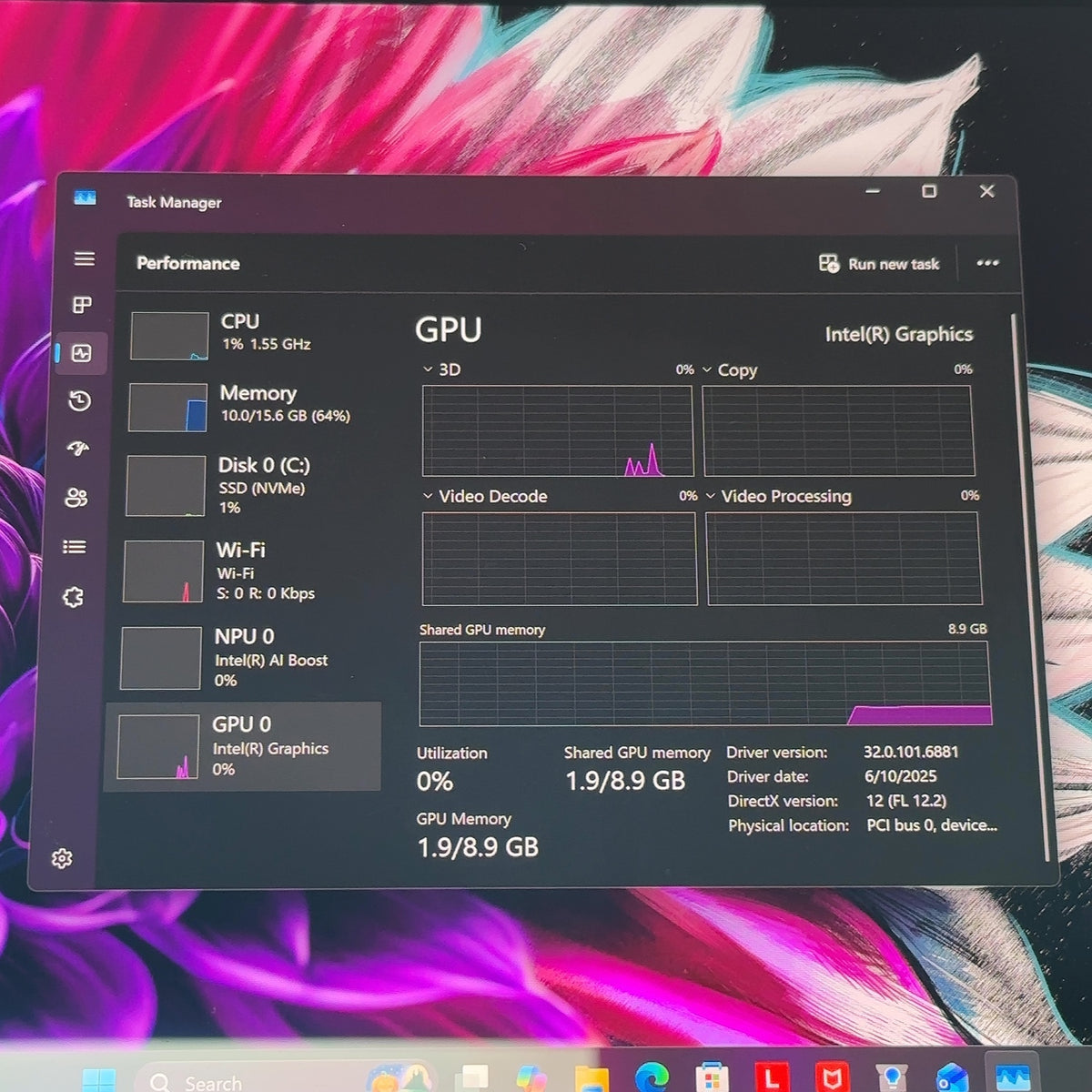Image resolution: width=1092 pixels, height=1092 pixels.
Task: Go to the Processes page icon
Action: click(x=82, y=305)
